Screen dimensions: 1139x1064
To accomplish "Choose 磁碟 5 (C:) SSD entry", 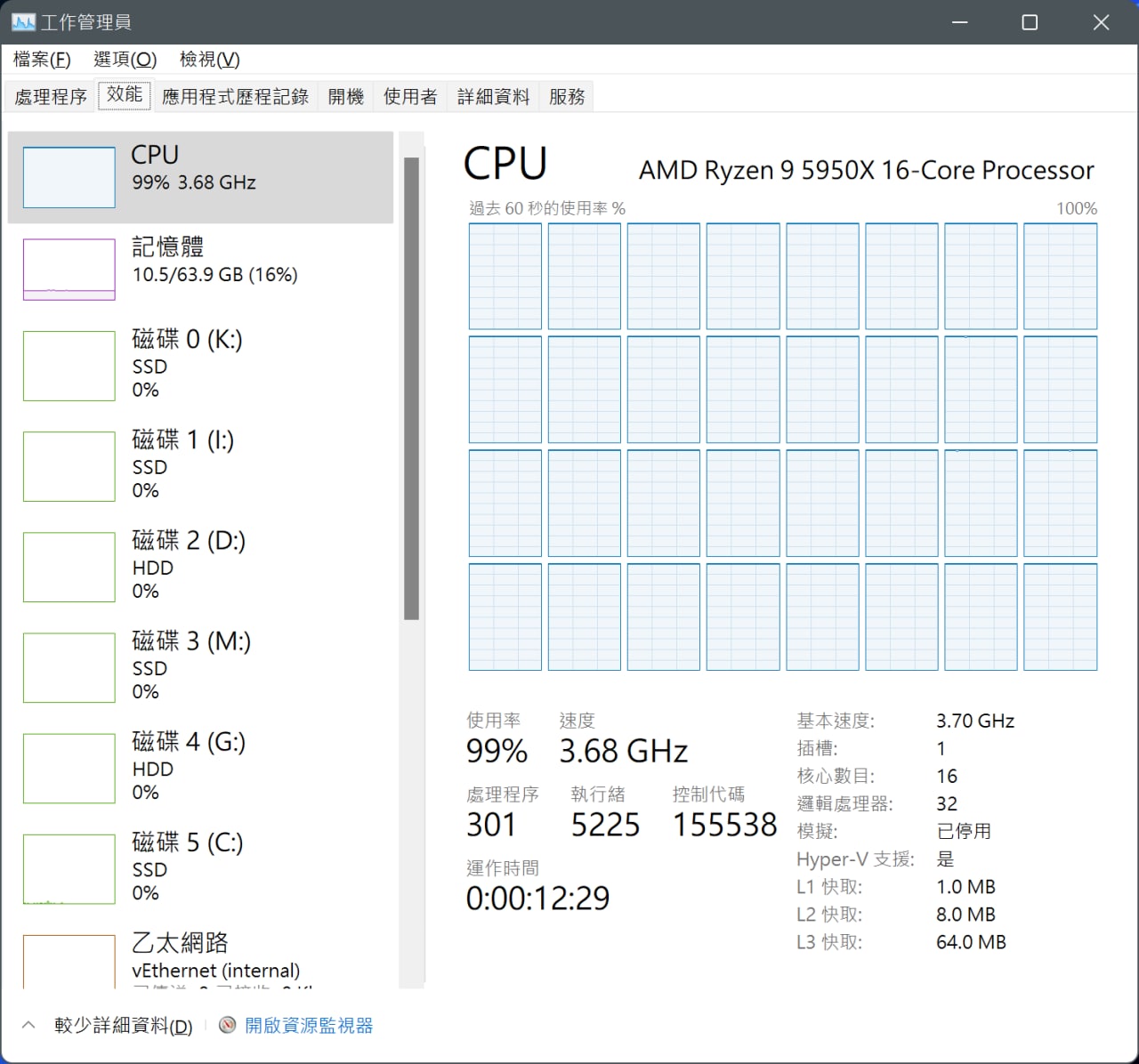I will pos(200,867).
